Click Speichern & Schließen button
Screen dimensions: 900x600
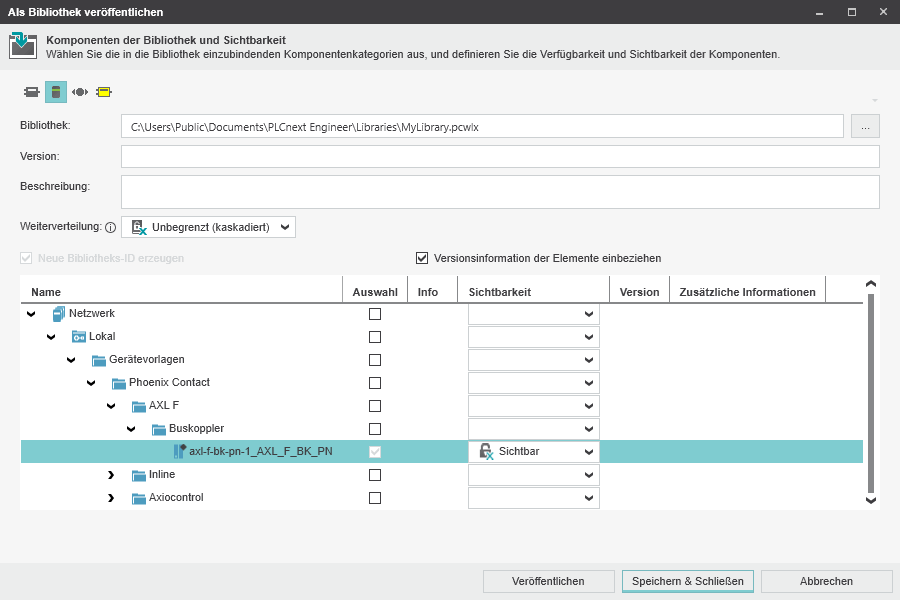[687, 581]
